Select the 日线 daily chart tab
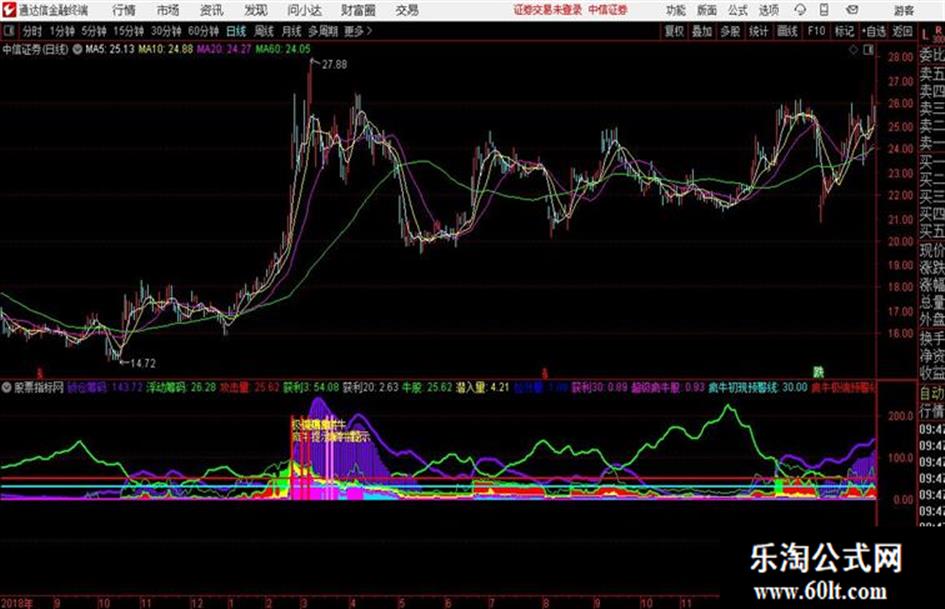 coord(236,31)
